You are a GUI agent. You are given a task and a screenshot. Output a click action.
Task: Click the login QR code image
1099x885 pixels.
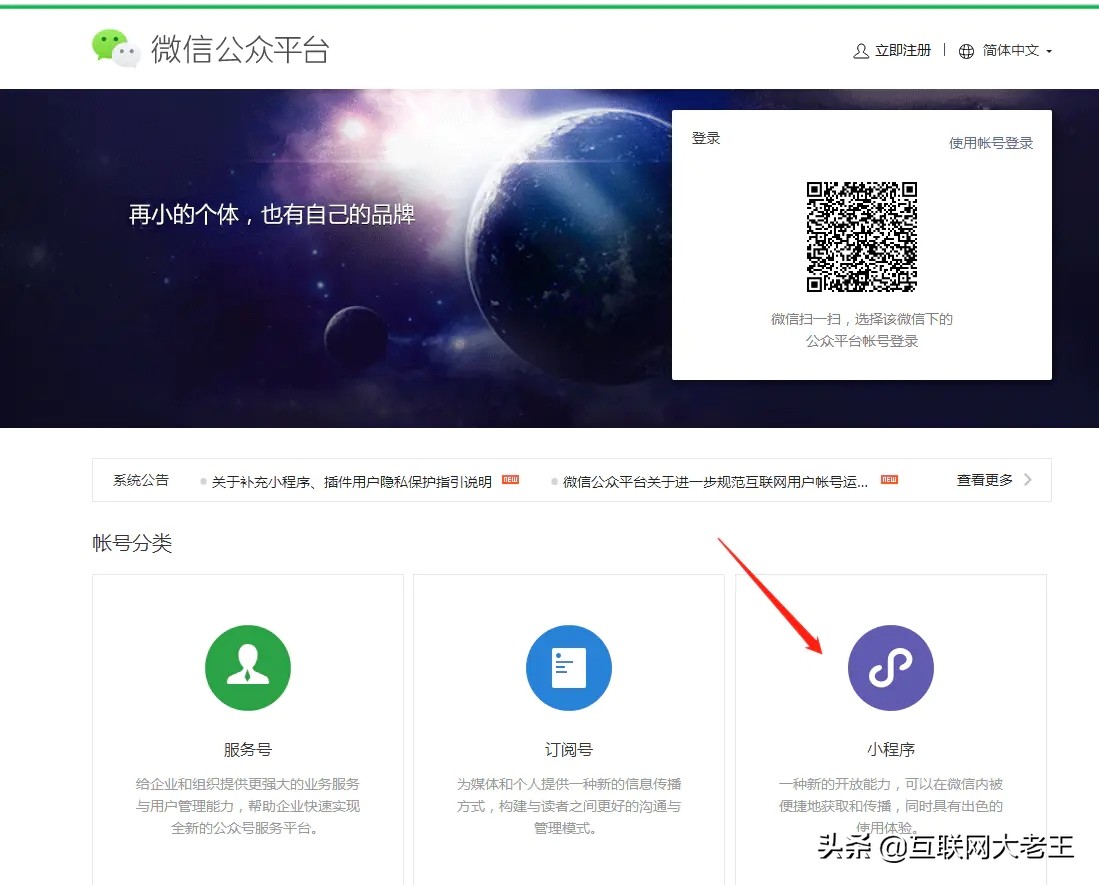tap(862, 237)
